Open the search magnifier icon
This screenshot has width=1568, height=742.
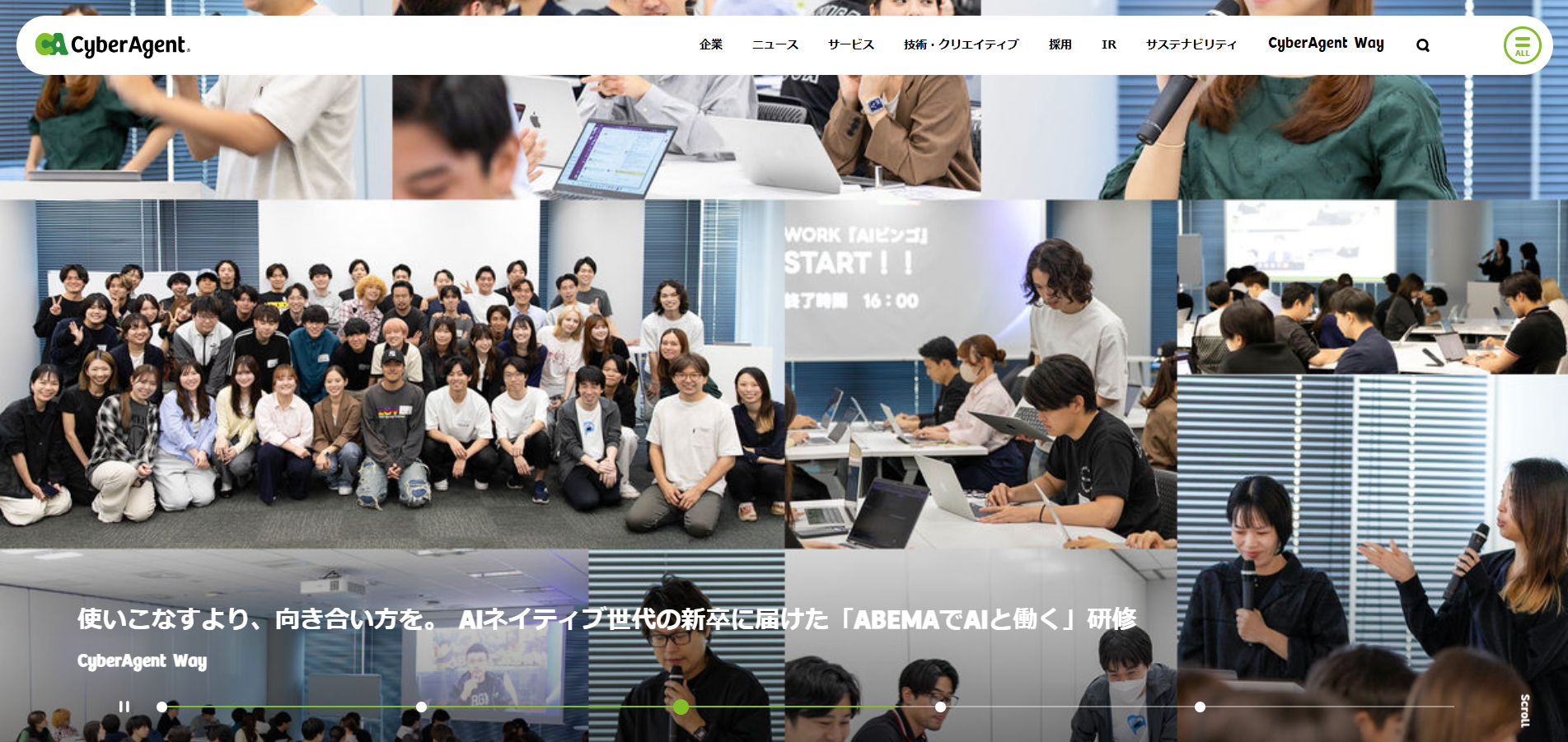pyautogui.click(x=1422, y=45)
